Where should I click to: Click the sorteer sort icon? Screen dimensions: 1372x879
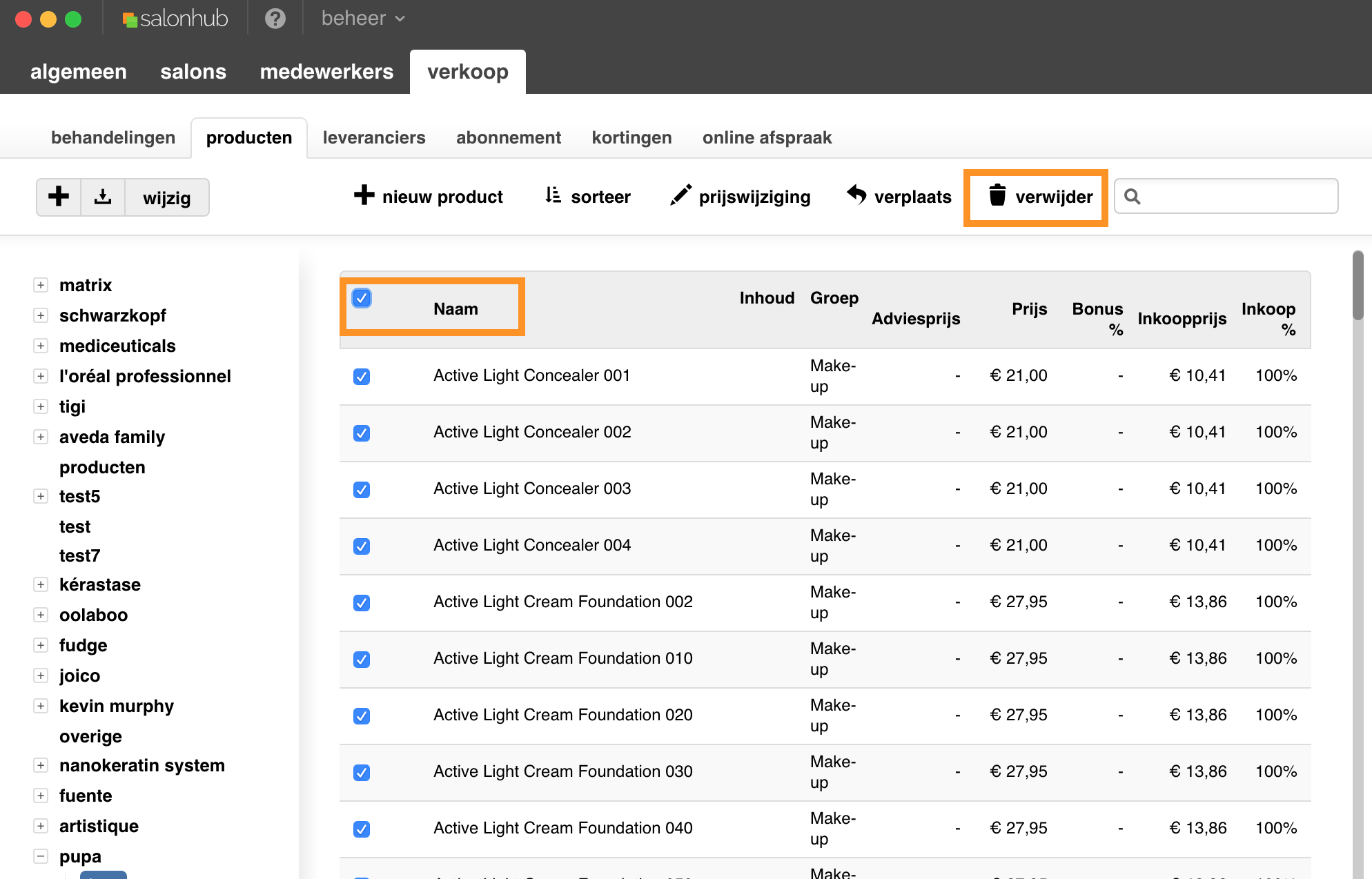pyautogui.click(x=553, y=196)
